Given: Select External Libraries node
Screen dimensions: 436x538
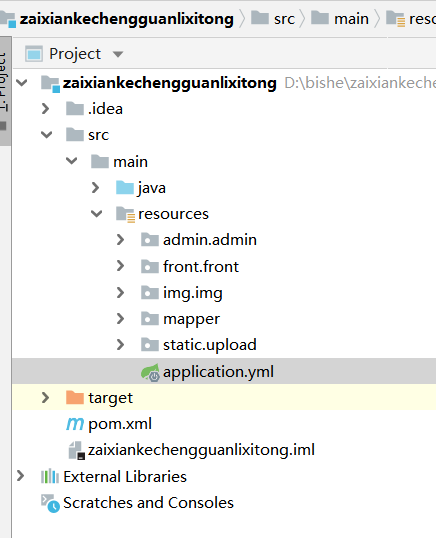Looking at the screenshot, I should [125, 476].
